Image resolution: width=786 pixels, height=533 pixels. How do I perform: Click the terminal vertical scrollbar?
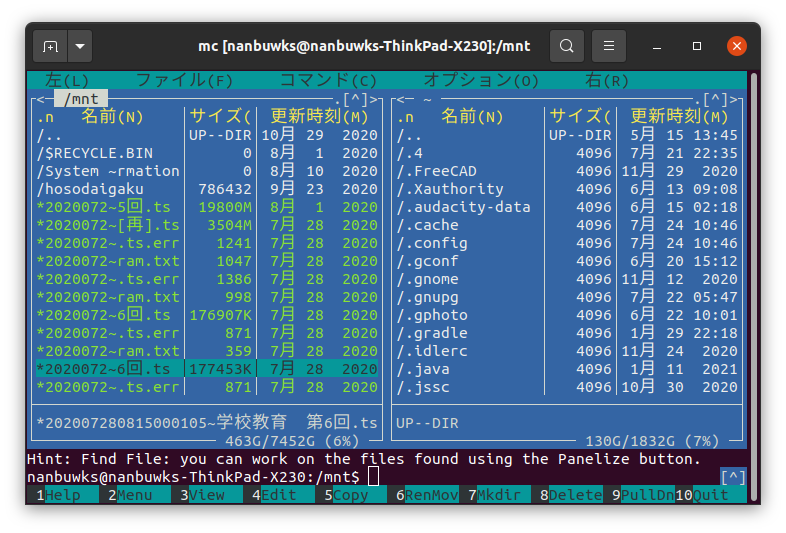753,287
